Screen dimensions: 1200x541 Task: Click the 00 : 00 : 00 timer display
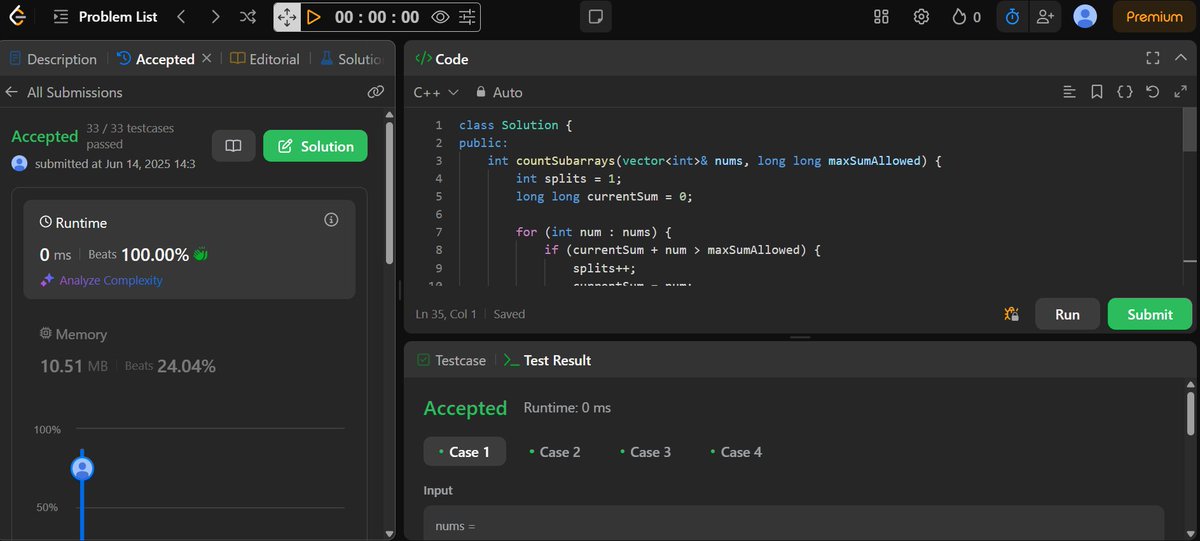[x=377, y=17]
